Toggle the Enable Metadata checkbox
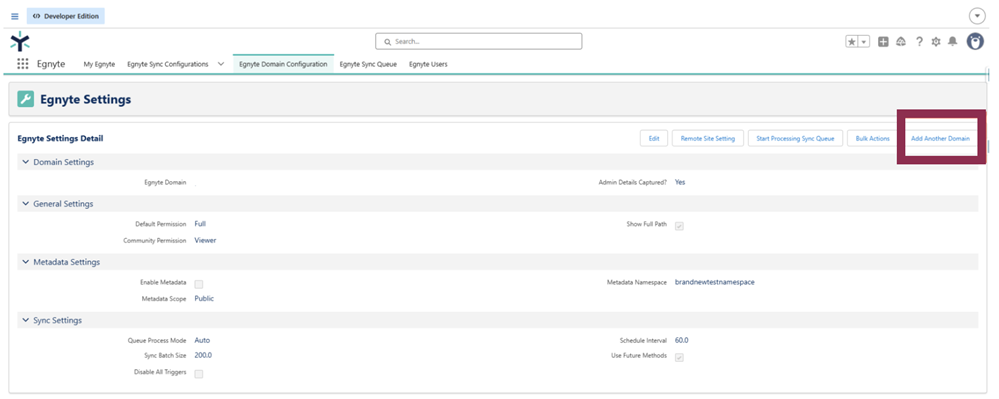This screenshot has height=399, width=999. click(x=199, y=284)
